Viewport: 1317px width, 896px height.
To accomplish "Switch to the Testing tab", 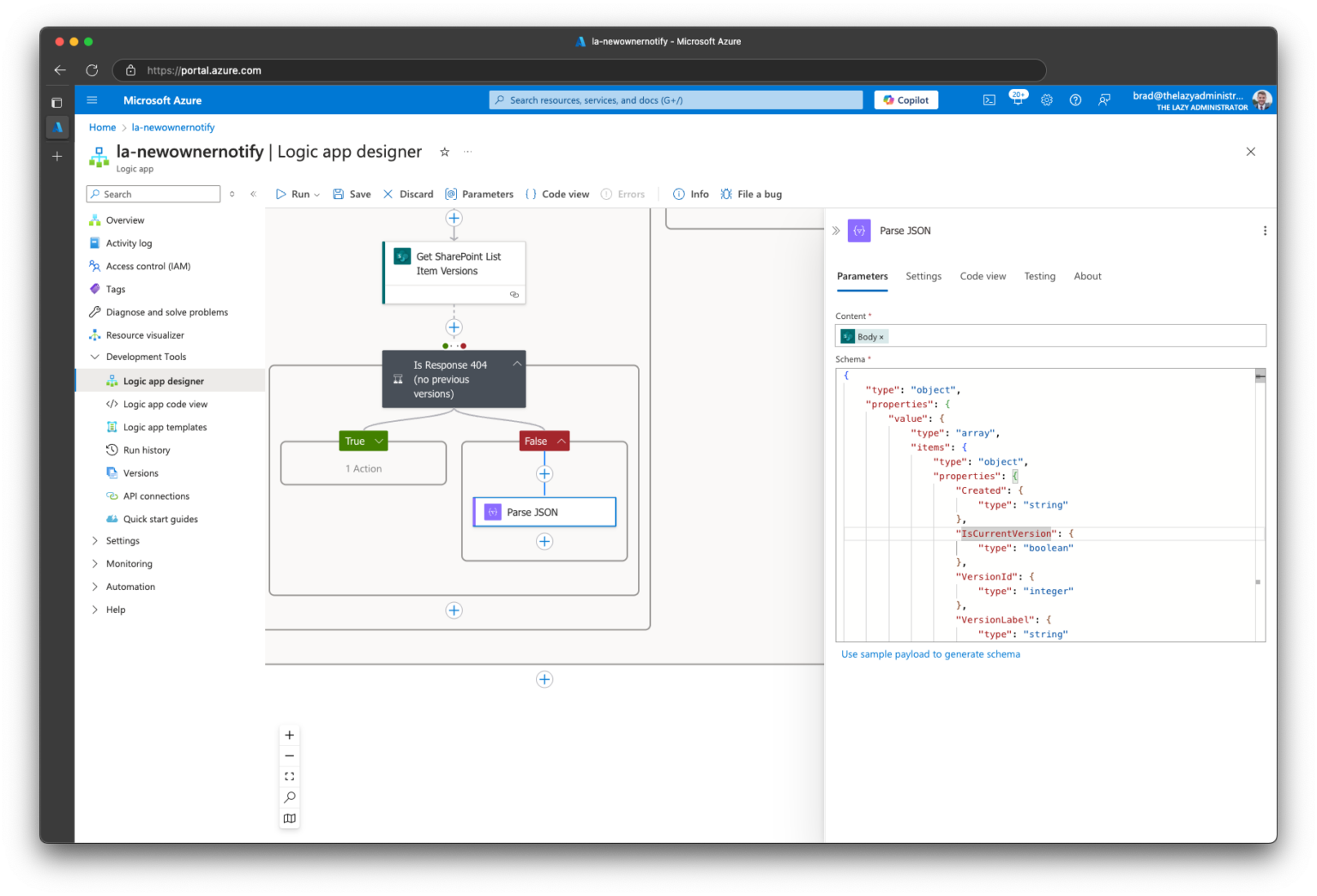I will coord(1039,276).
